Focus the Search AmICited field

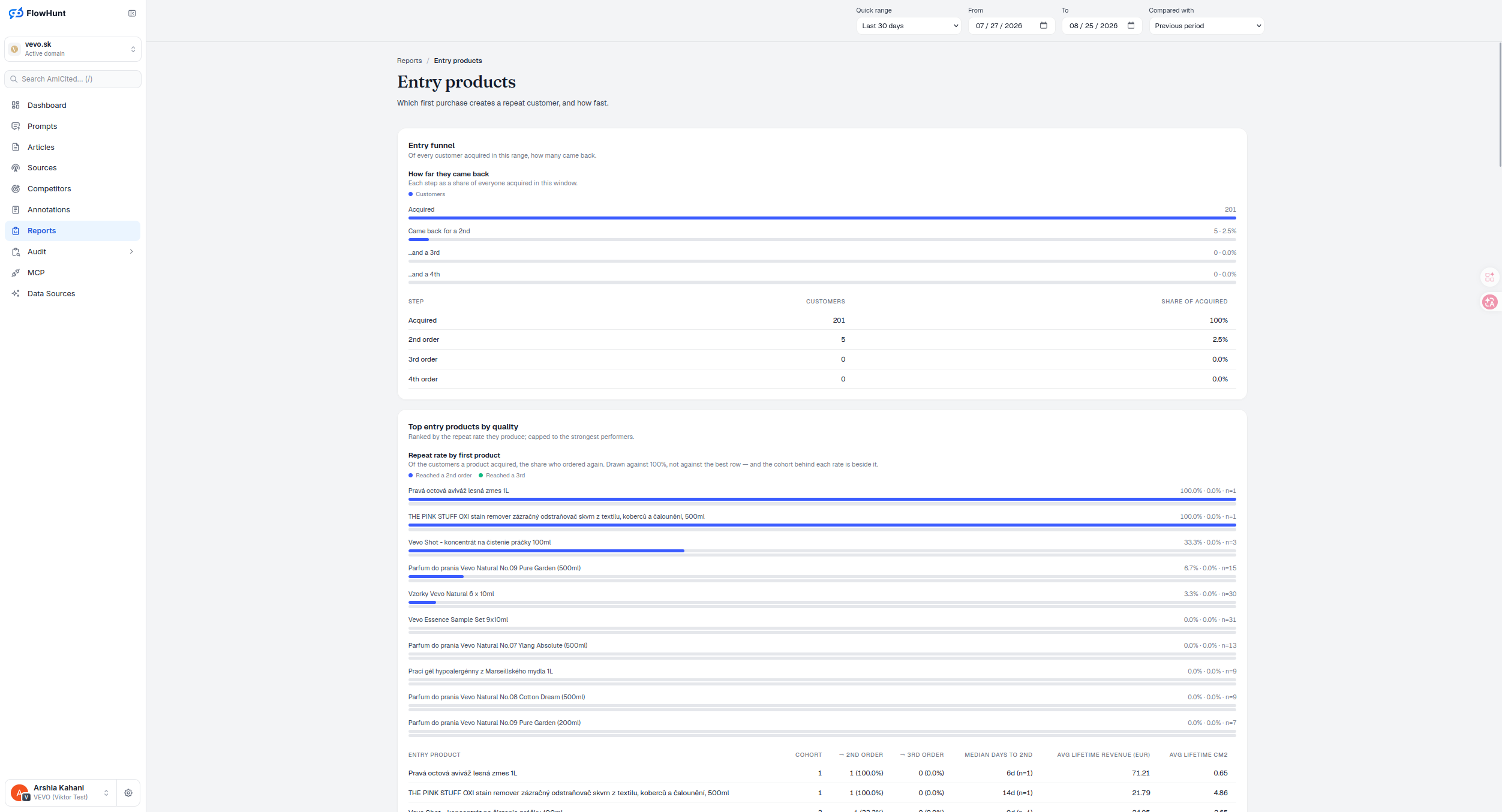[x=73, y=79]
